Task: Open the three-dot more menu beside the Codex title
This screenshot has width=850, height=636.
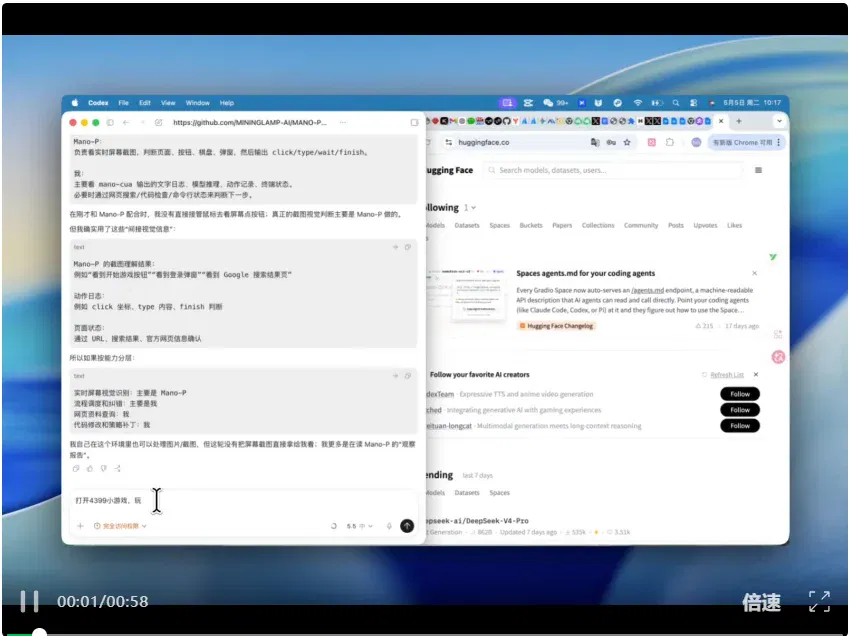Action: click(343, 123)
